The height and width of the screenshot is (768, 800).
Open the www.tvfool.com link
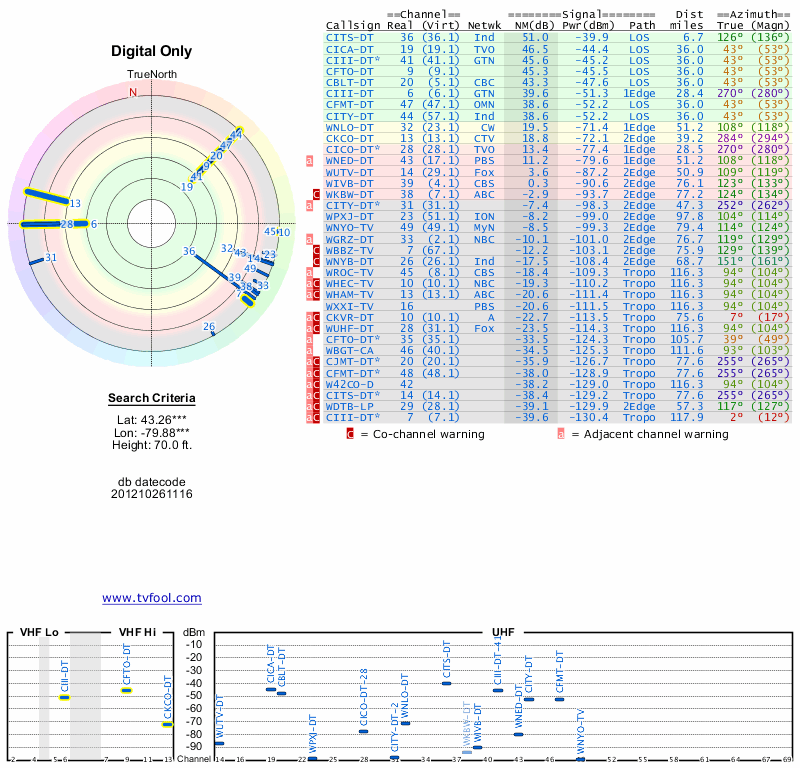click(x=152, y=598)
